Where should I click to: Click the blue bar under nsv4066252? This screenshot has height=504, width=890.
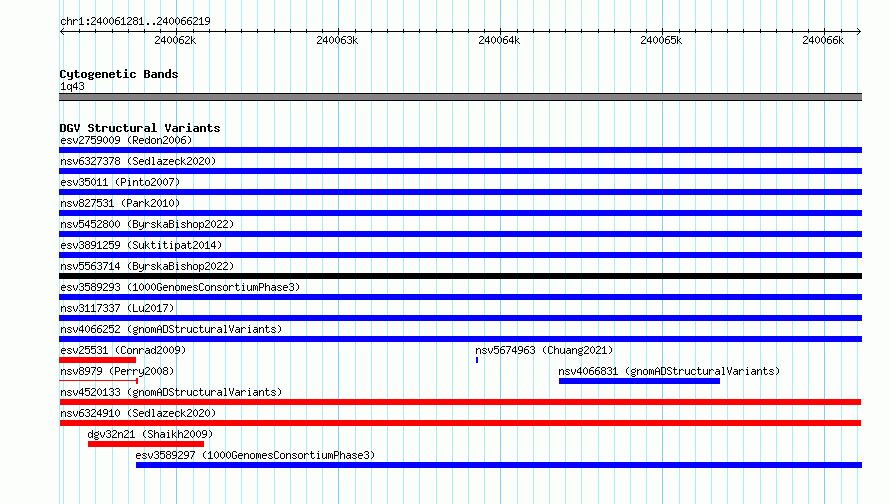[460, 339]
